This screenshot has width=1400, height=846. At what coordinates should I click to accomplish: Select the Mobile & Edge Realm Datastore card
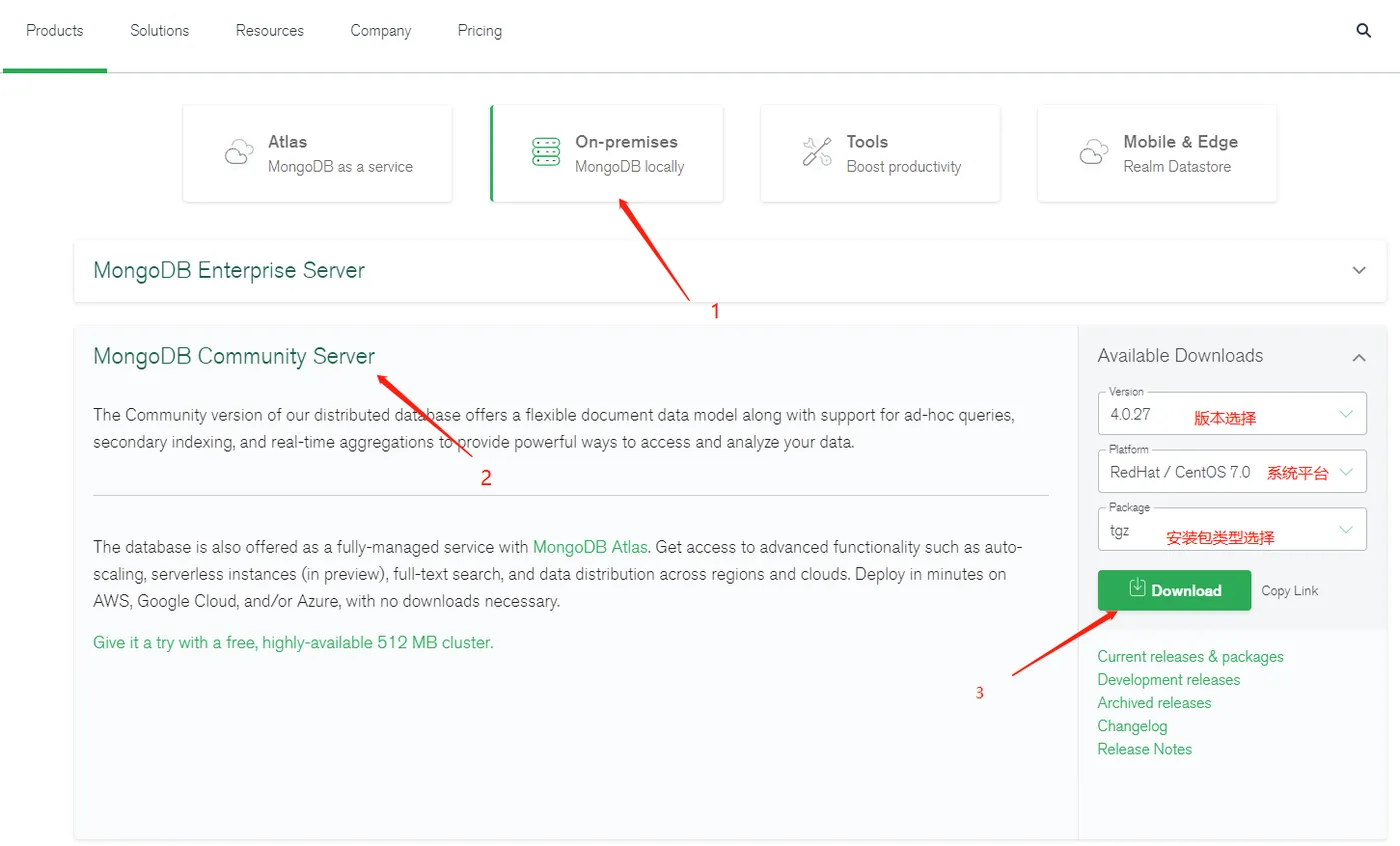coord(1157,154)
